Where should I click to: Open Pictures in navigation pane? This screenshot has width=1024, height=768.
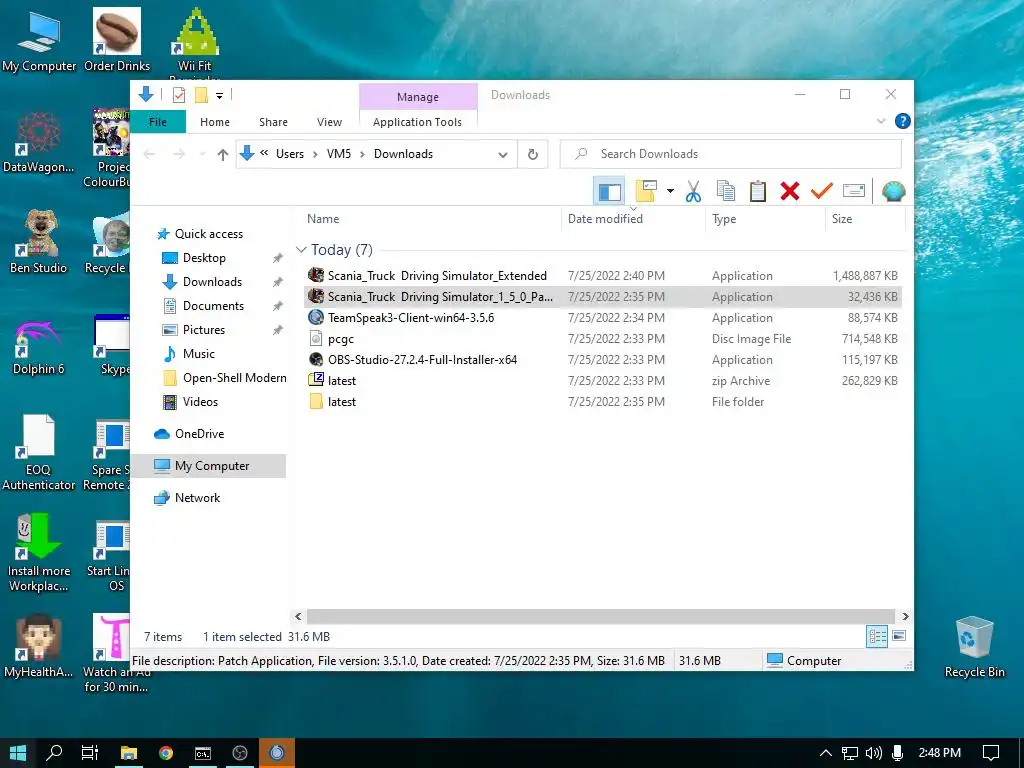coord(203,330)
